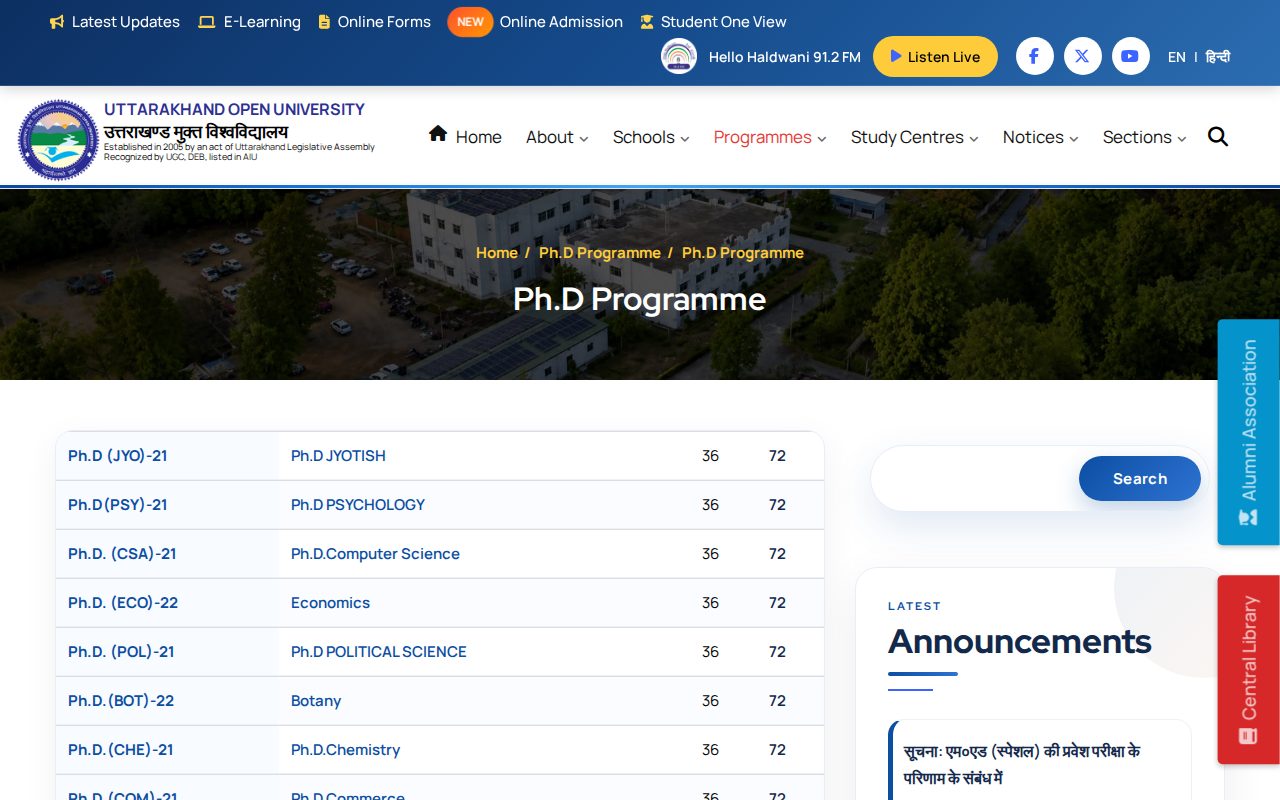Open the YouTube channel icon

(1129, 56)
